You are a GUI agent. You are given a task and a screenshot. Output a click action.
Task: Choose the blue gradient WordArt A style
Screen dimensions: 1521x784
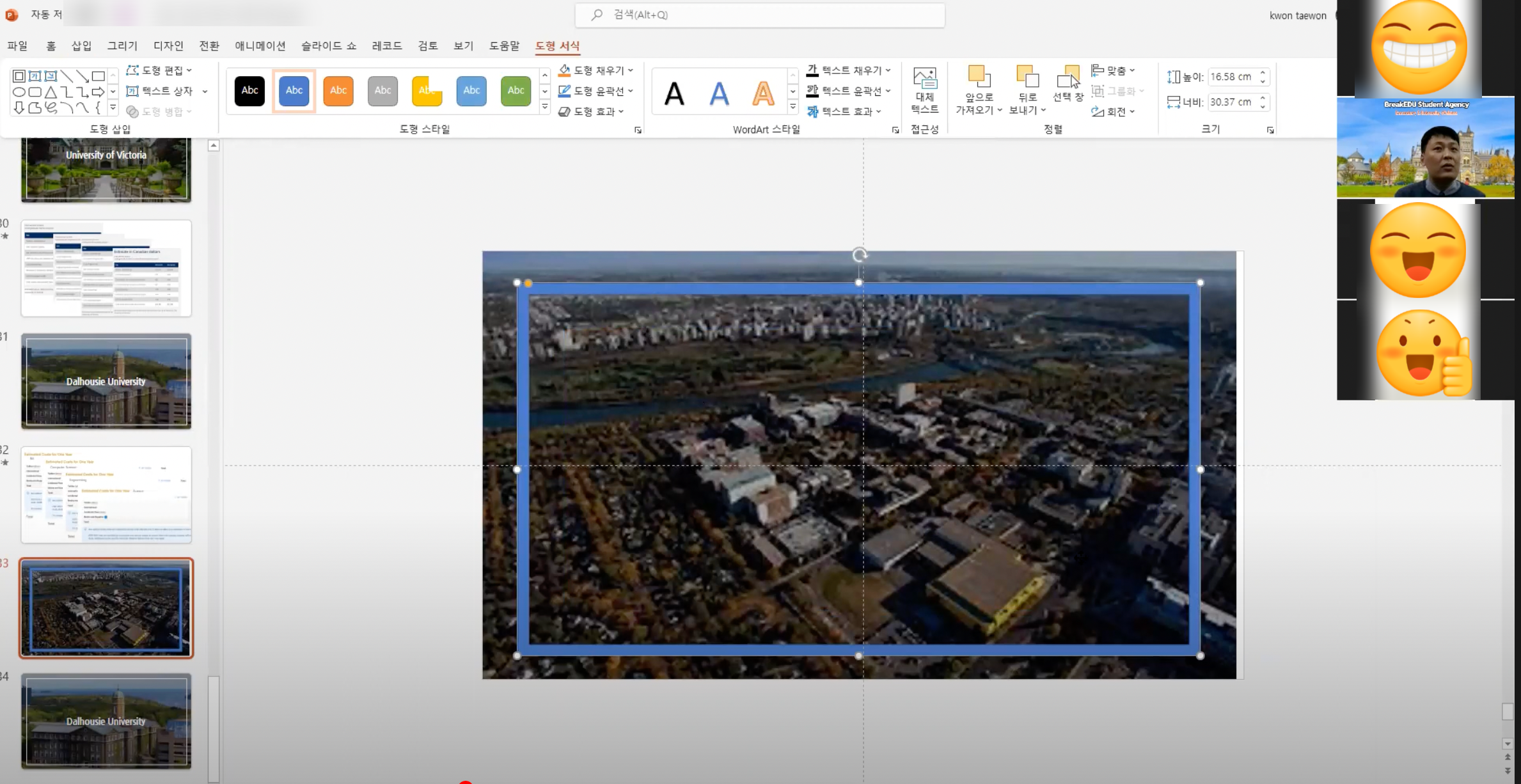tap(719, 93)
